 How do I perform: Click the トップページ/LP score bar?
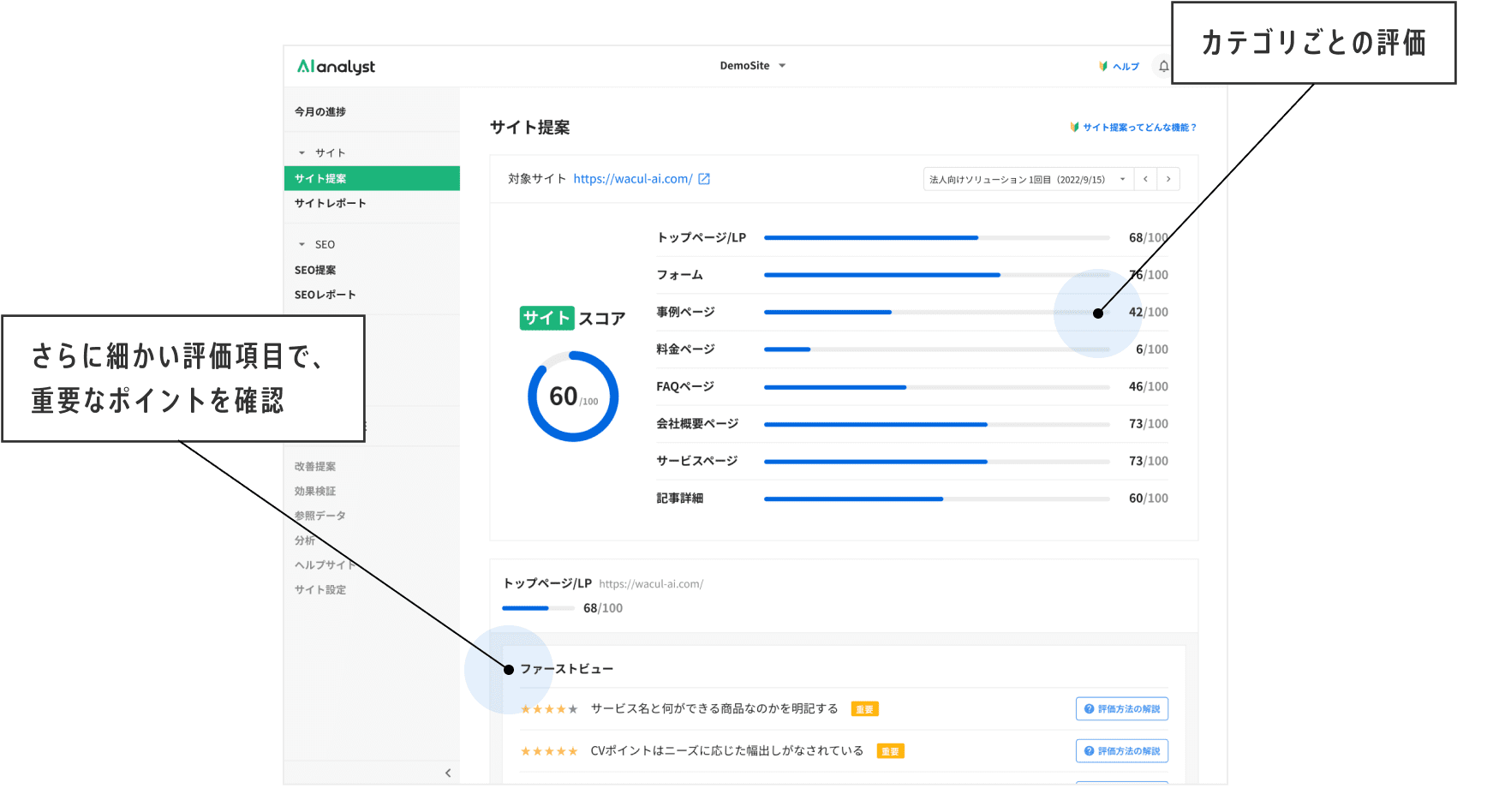[x=936, y=238]
